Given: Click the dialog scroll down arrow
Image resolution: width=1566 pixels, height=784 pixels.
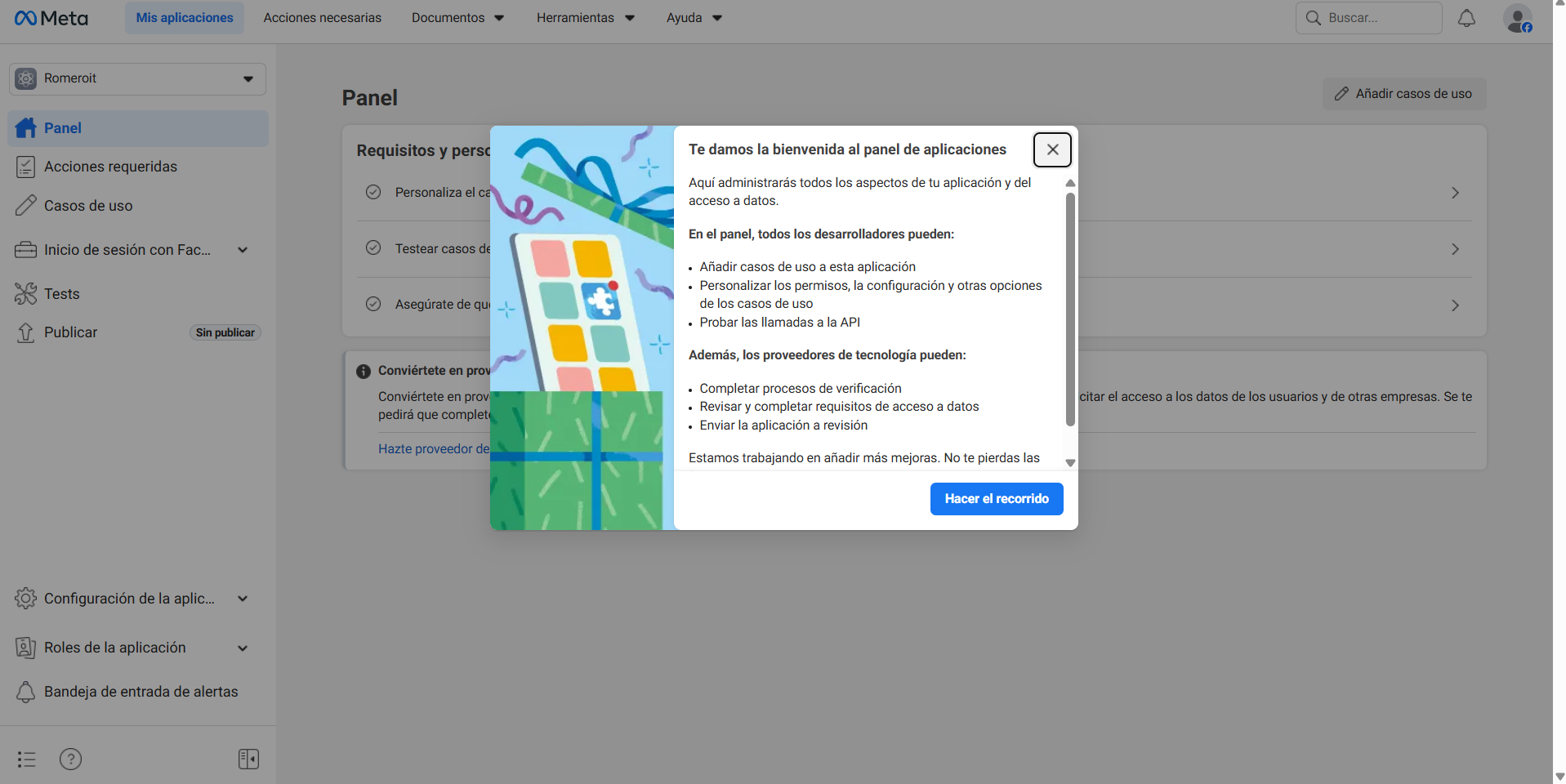Looking at the screenshot, I should pyautogui.click(x=1070, y=463).
